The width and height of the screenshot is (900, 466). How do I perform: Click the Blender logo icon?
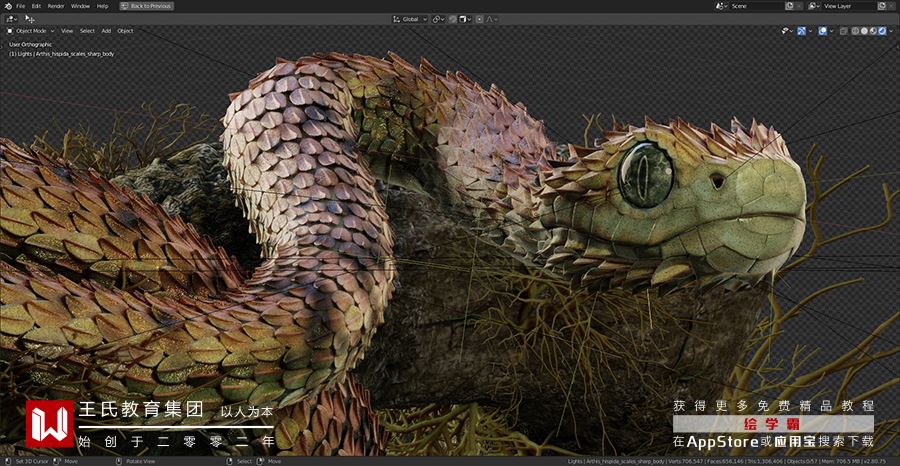pos(7,6)
